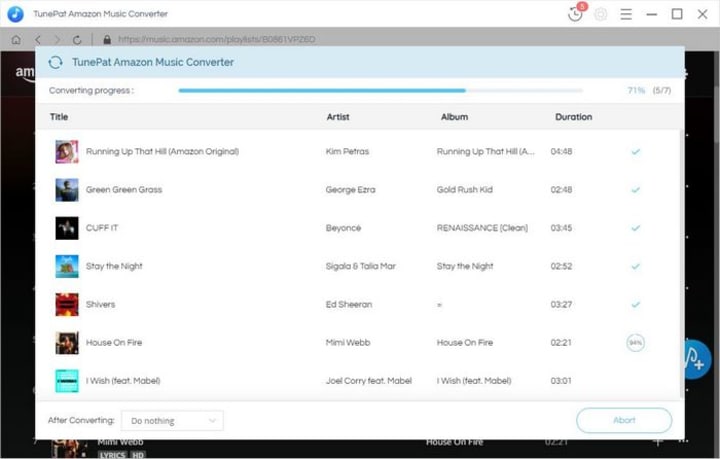This screenshot has width=720, height=459.
Task: Click artist Mimi Webb in converter list
Action: pos(348,342)
